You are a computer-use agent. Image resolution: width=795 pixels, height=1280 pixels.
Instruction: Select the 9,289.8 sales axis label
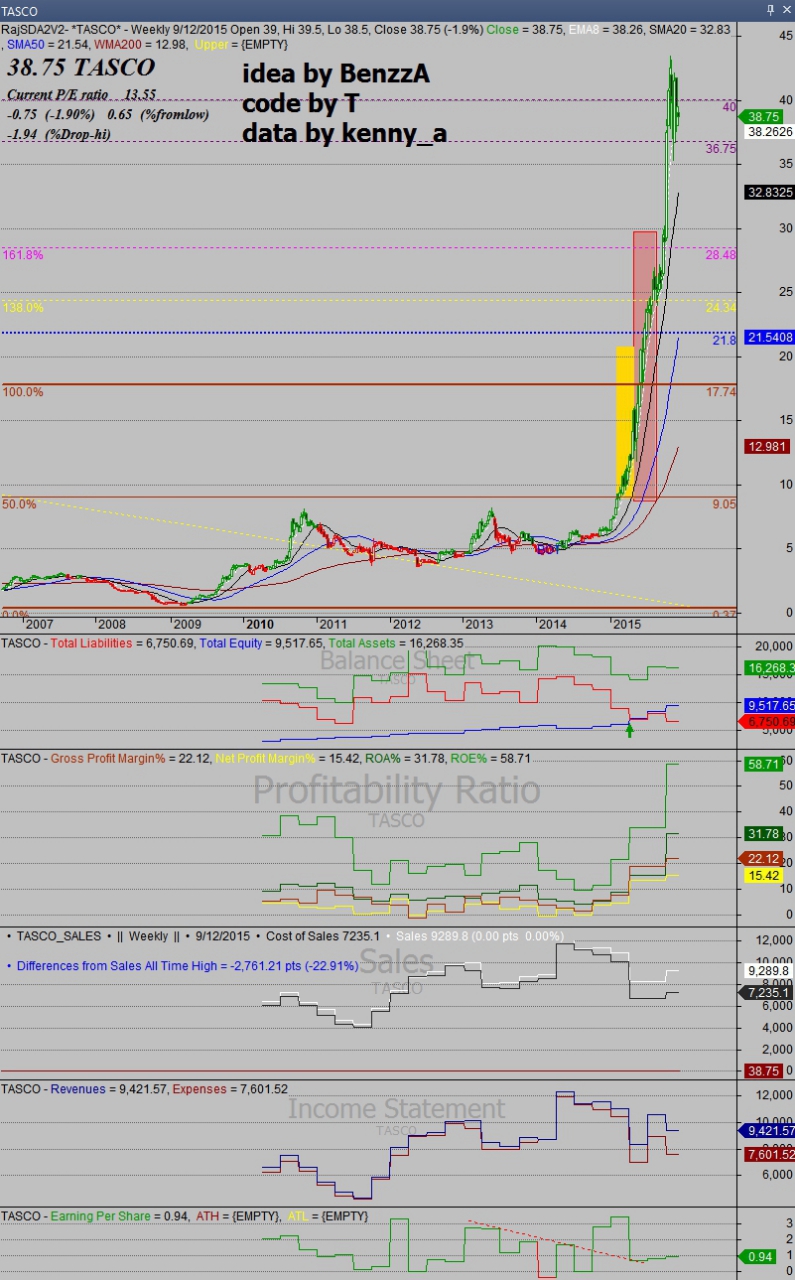768,970
